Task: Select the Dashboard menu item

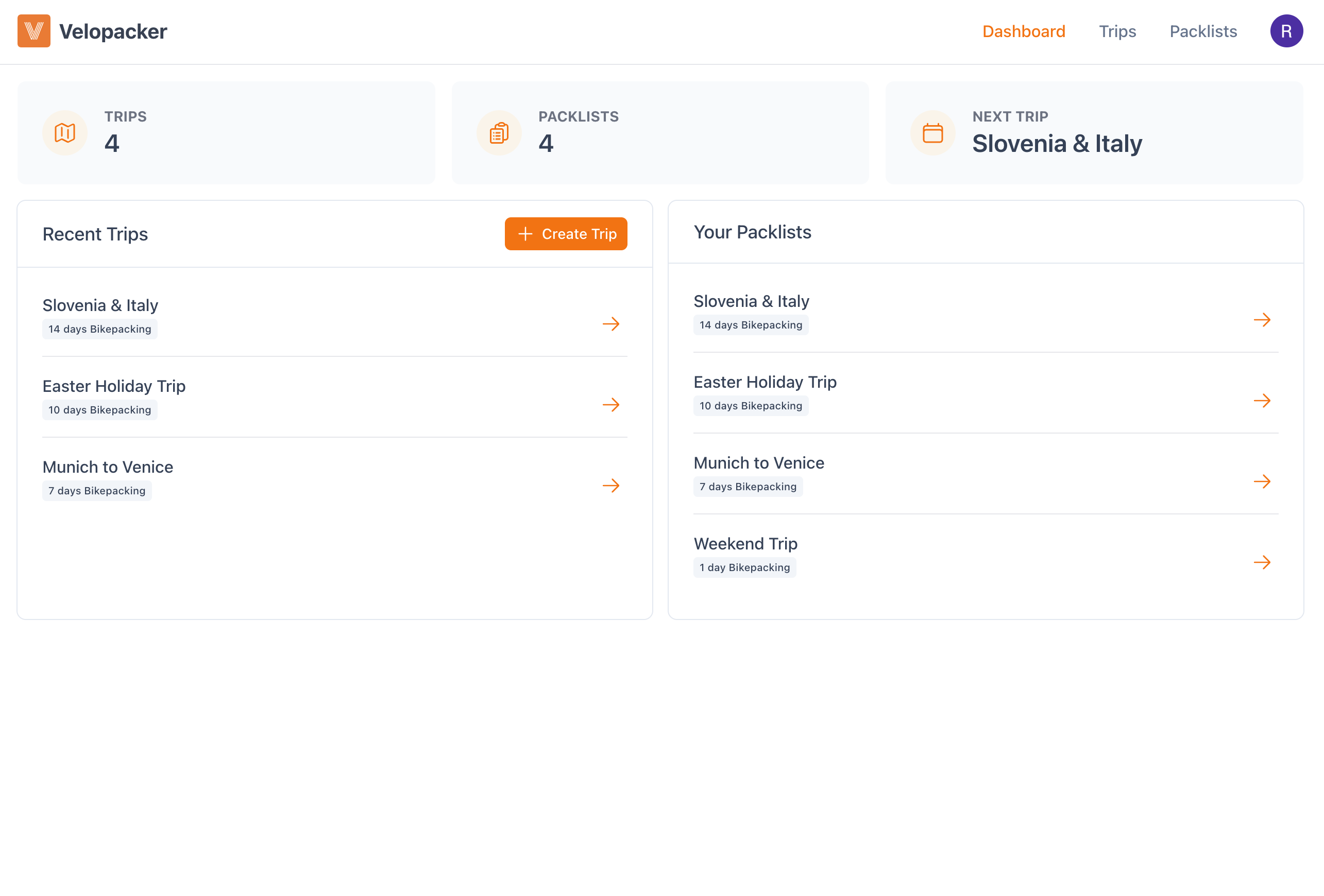Action: (1024, 31)
